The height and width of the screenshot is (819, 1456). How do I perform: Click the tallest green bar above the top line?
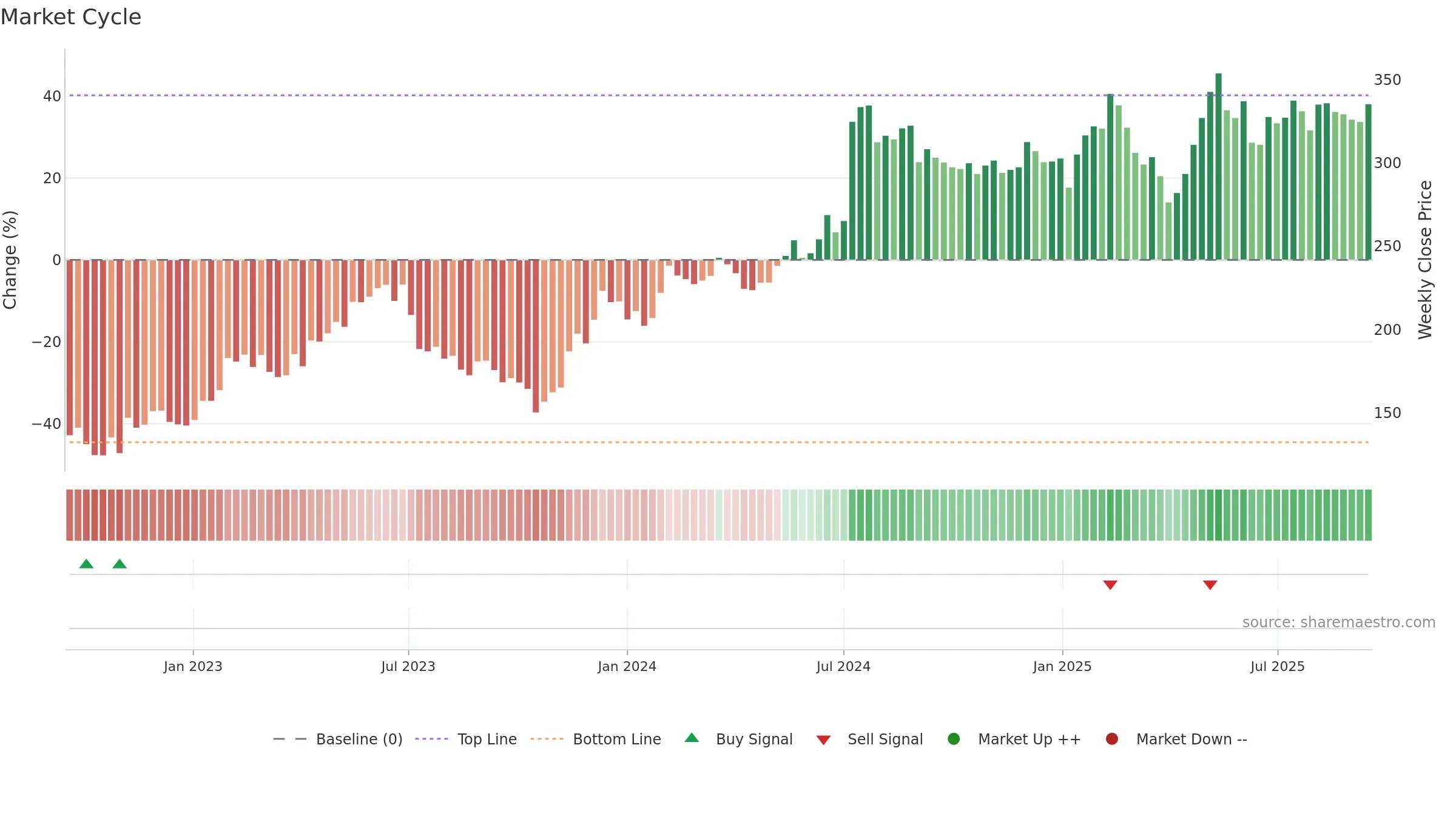(x=1218, y=166)
